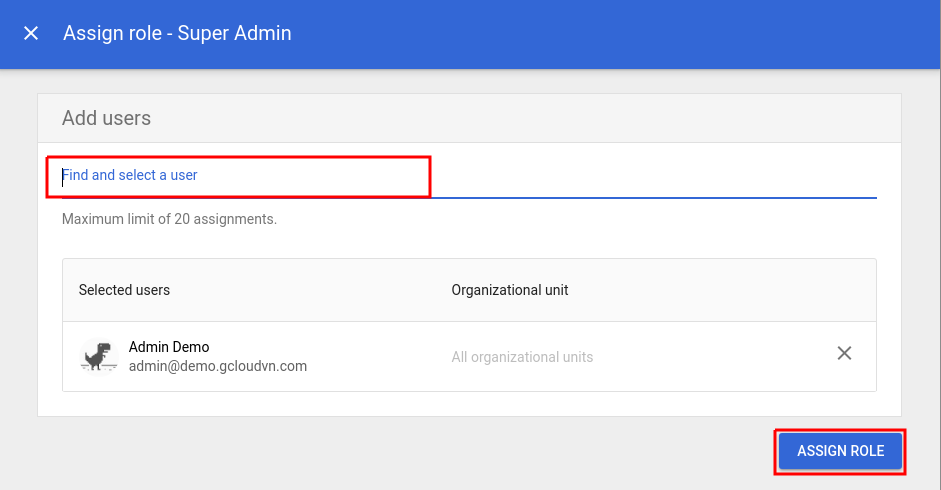The image size is (941, 490).
Task: Click the blank area between the email and 'All organizational units'
Action: [380, 357]
